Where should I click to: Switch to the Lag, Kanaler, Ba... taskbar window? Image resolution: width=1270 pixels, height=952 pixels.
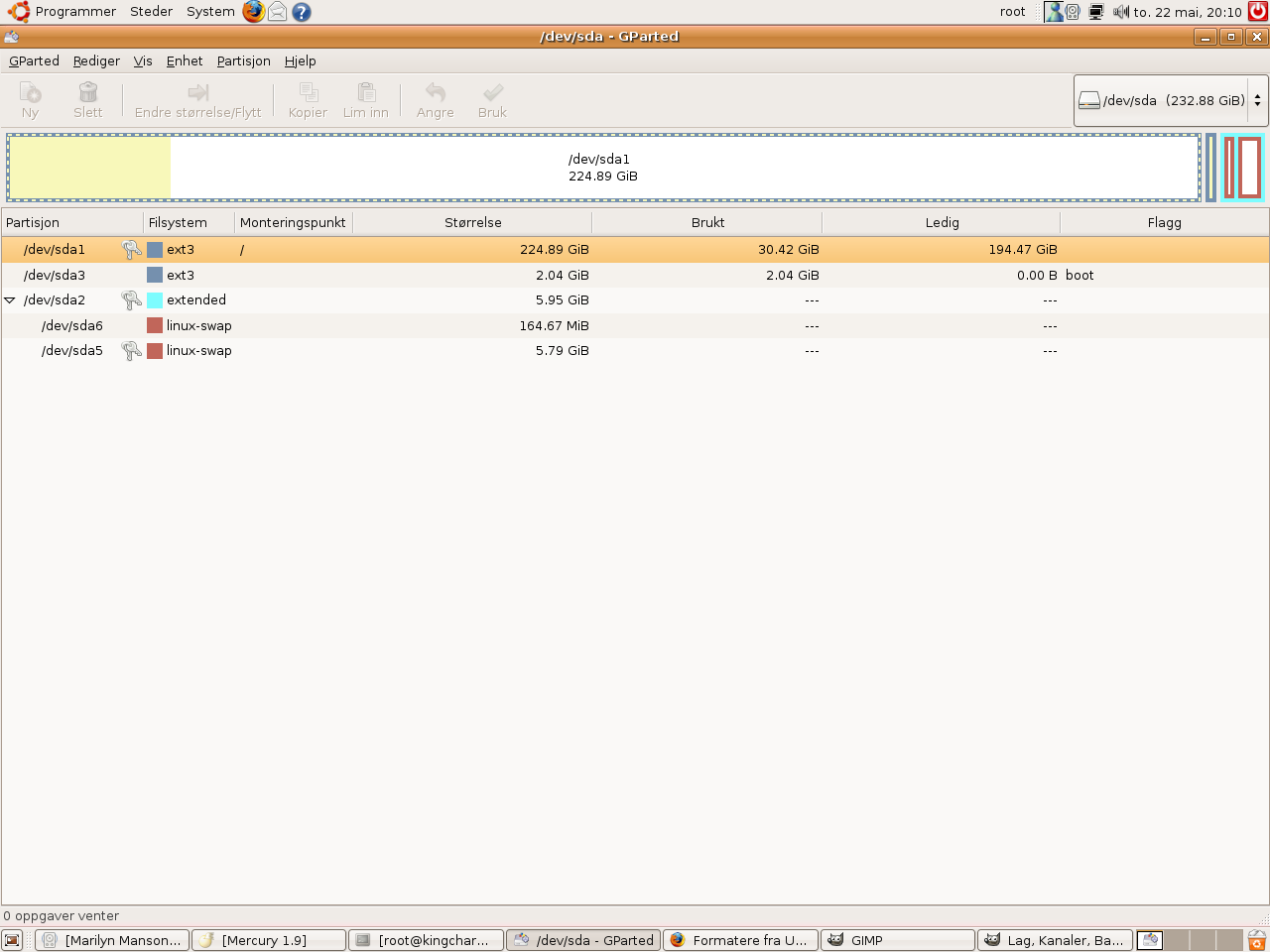coord(1055,940)
